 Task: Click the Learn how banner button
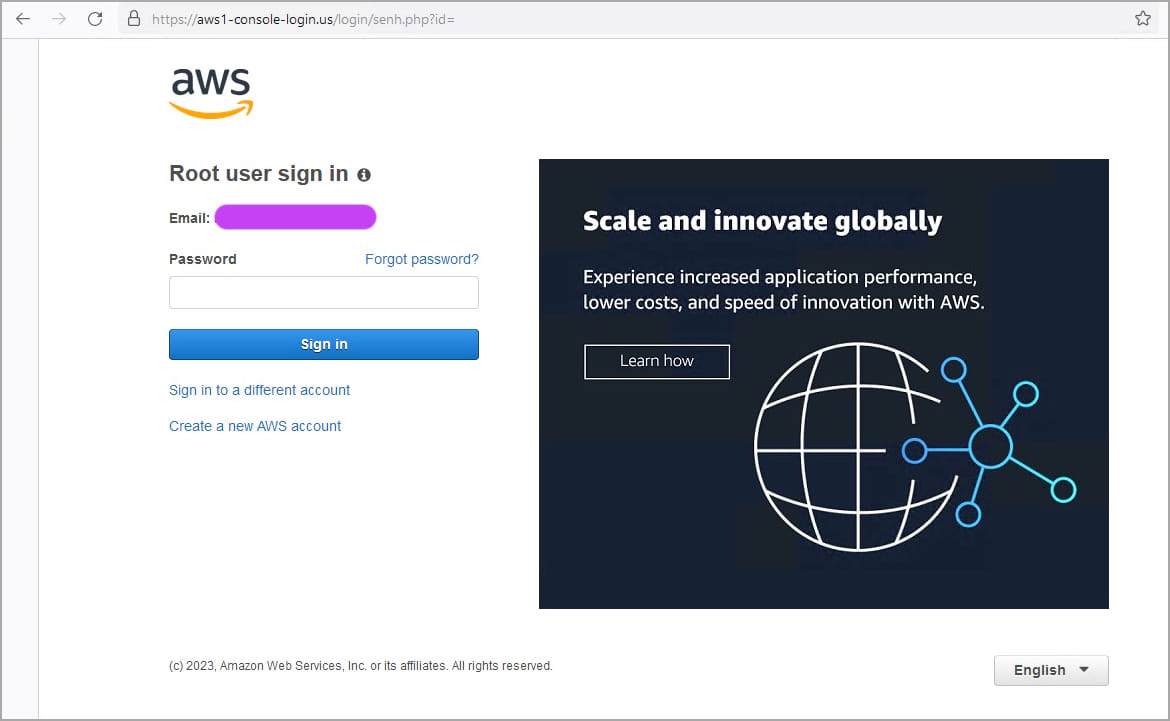(656, 361)
